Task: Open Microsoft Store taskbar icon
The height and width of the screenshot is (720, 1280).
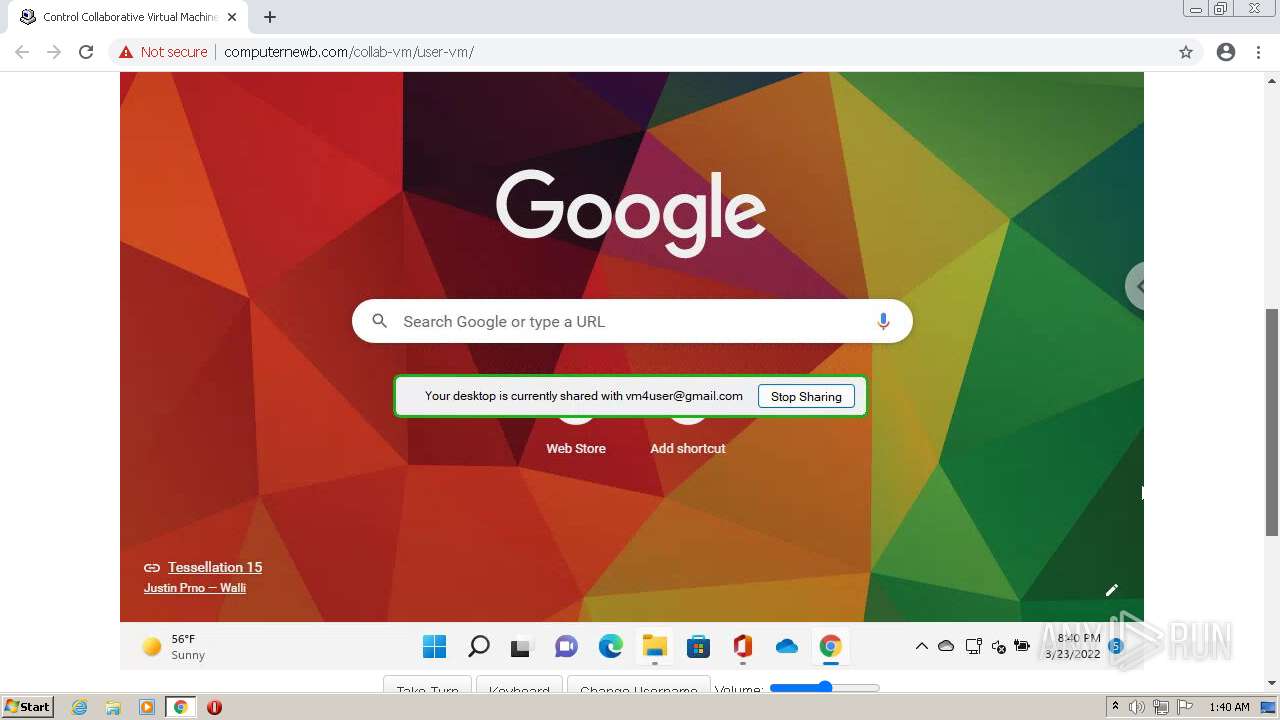Action: pos(698,647)
